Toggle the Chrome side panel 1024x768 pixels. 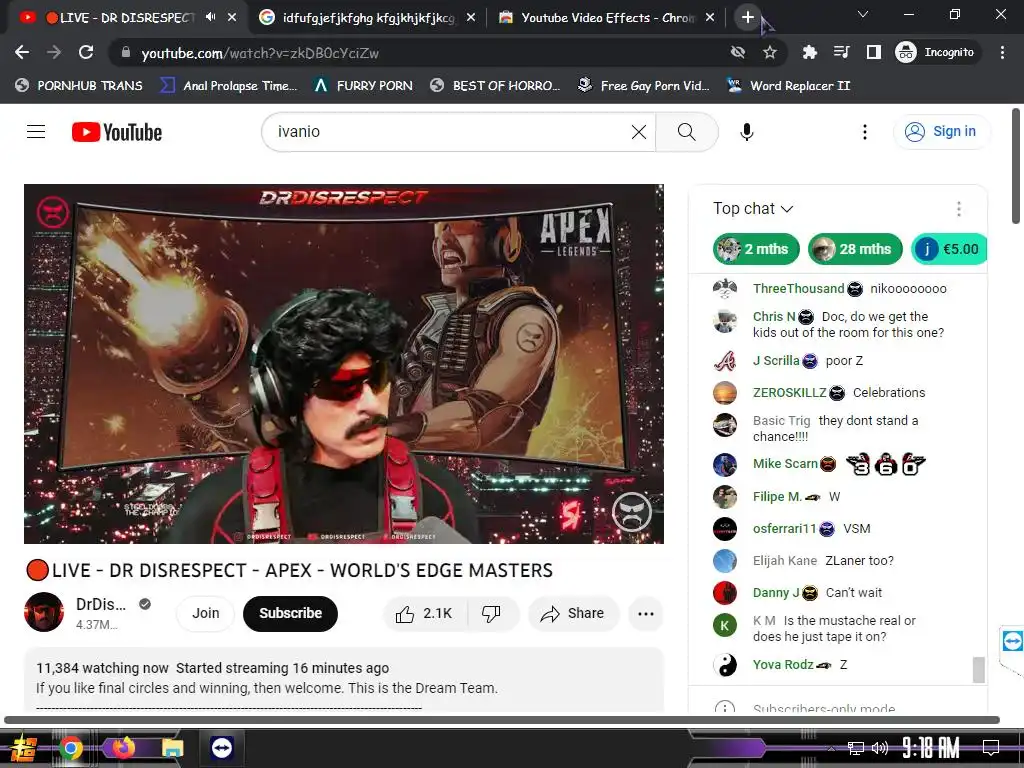click(874, 52)
